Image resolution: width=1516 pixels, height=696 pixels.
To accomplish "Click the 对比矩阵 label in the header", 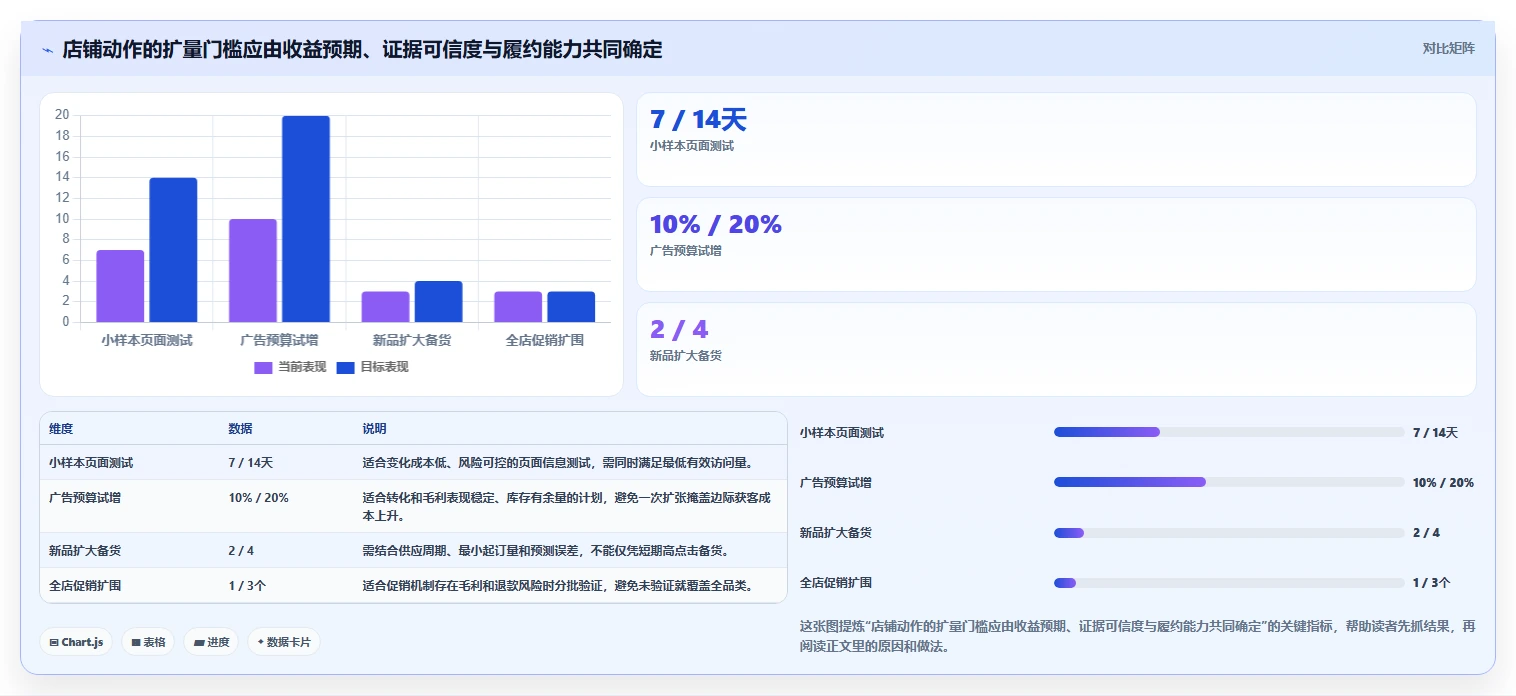I will [1448, 48].
